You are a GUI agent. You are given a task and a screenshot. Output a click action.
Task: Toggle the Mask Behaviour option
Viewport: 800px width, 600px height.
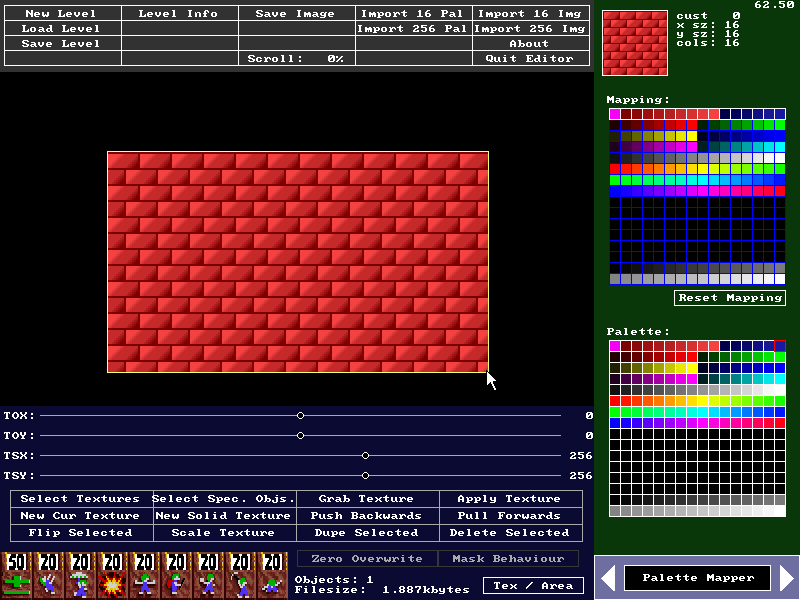(x=509, y=559)
